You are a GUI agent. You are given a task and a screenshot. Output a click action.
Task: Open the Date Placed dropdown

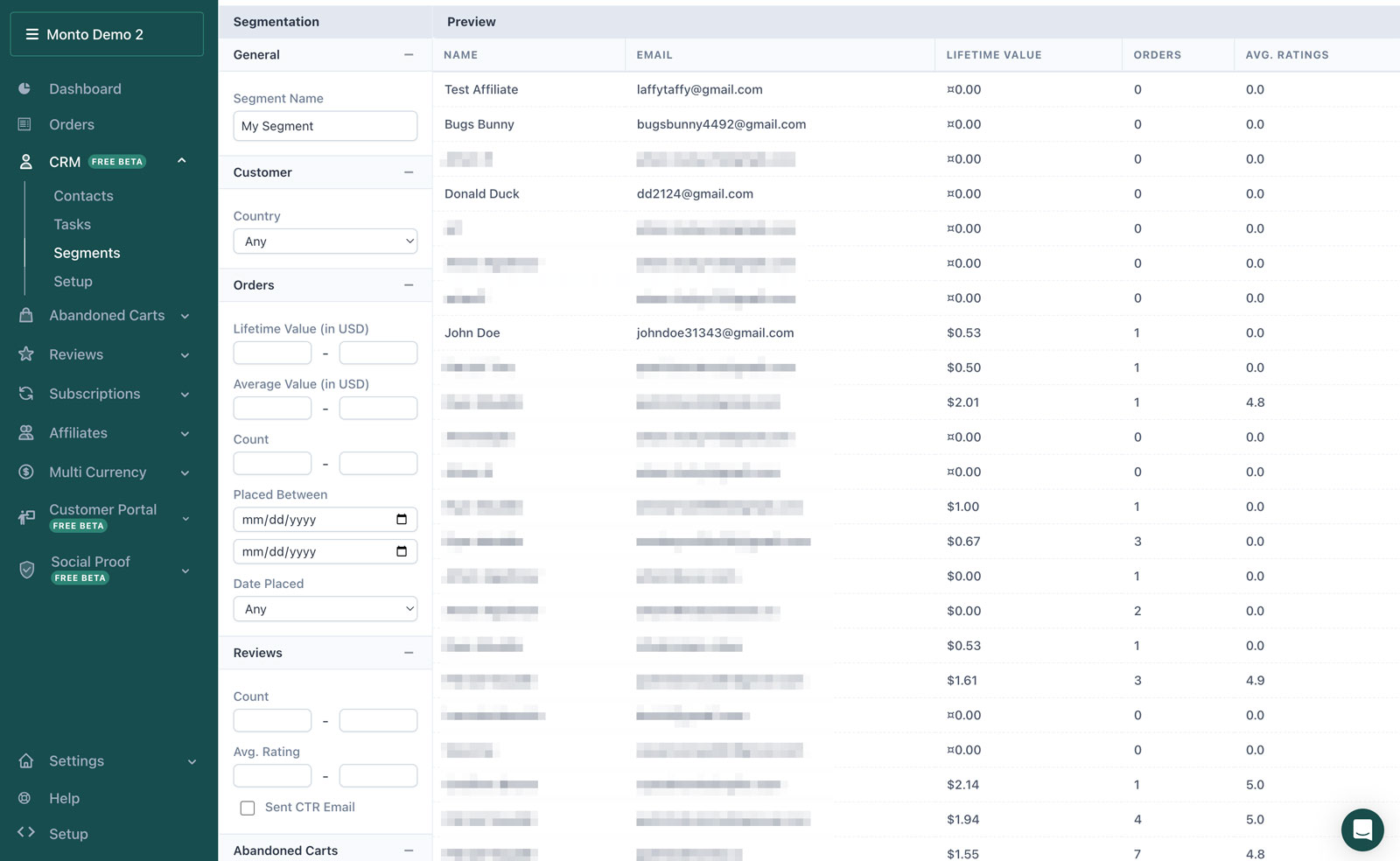325,609
